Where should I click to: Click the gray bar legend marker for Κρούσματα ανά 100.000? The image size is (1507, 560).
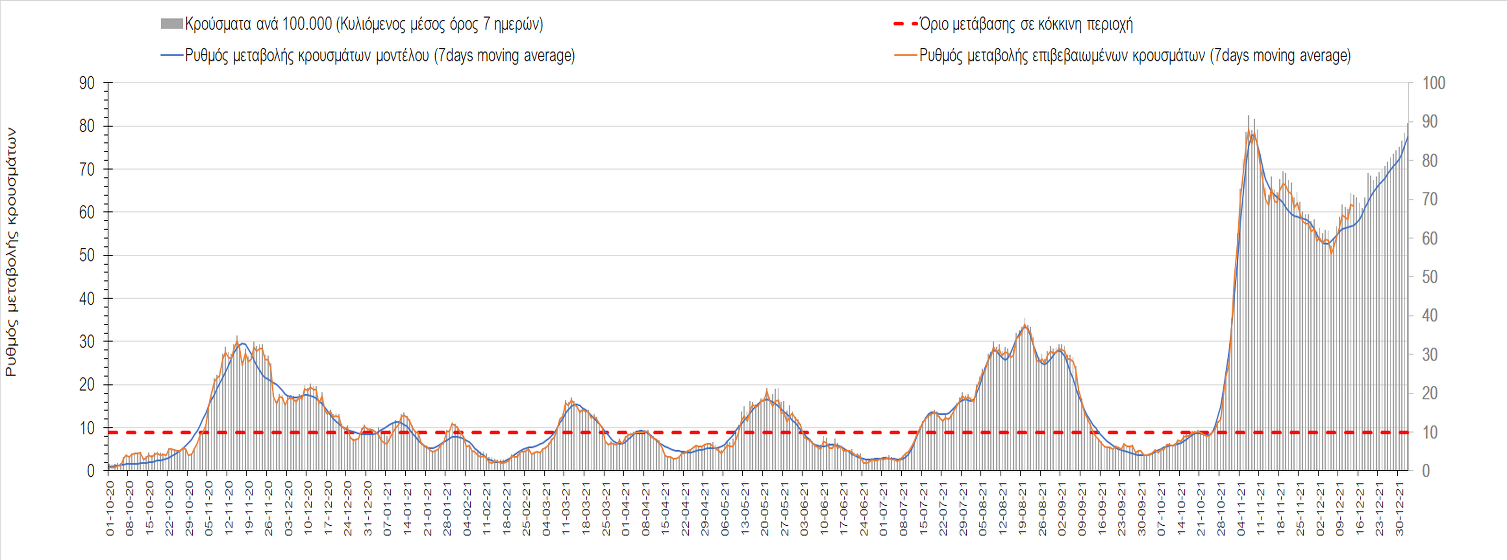pos(171,24)
